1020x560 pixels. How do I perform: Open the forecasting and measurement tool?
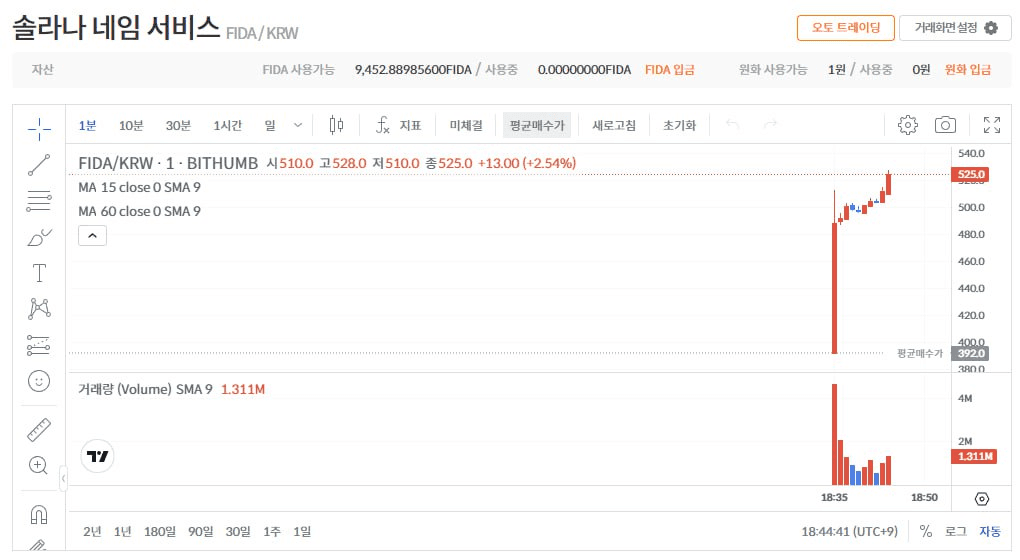[x=39, y=345]
